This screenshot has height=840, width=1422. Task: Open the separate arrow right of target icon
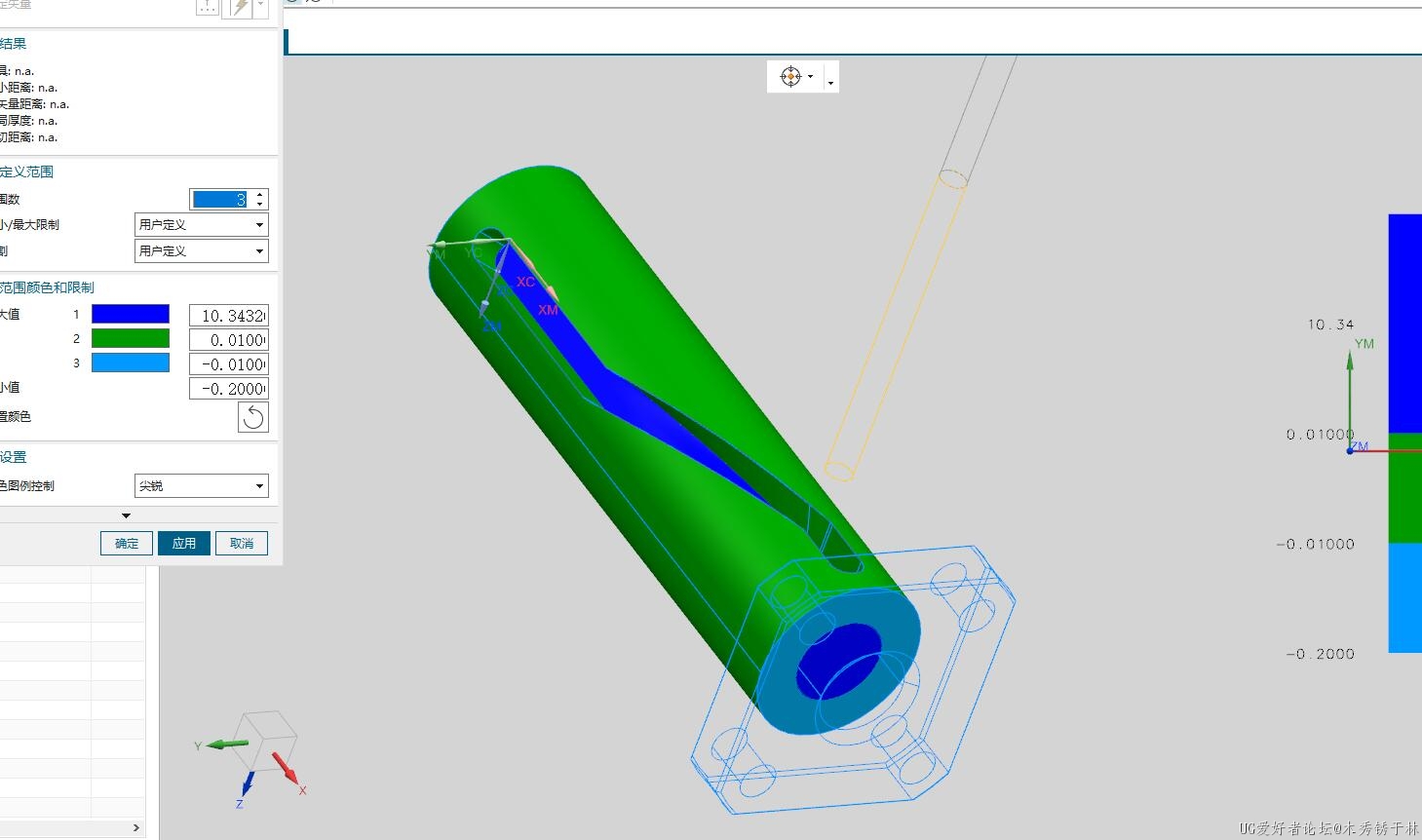[830, 82]
